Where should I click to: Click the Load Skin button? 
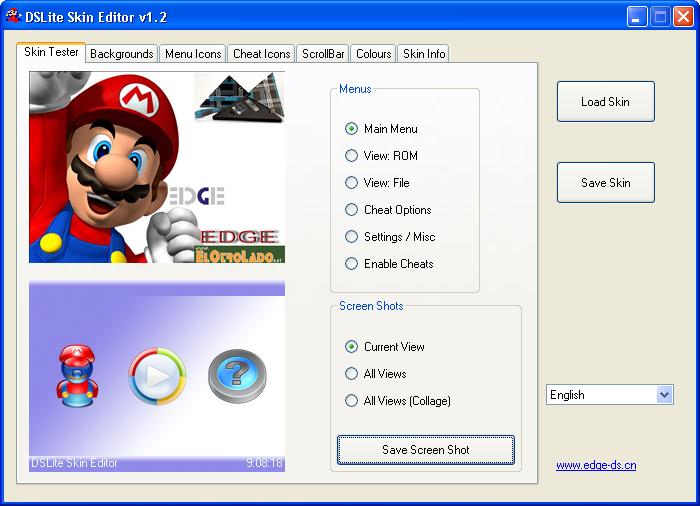(x=606, y=102)
